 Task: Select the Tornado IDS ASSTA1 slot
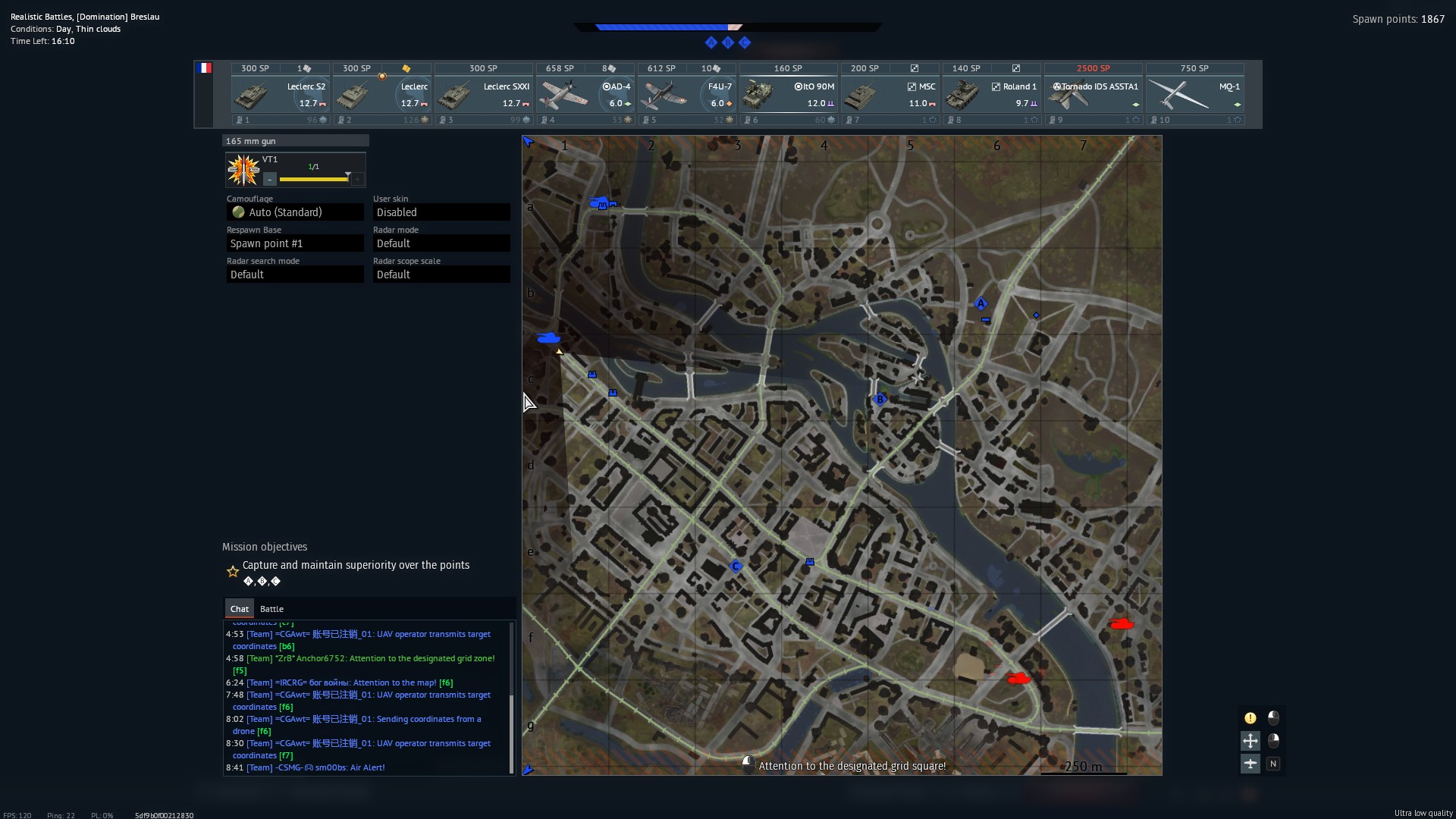point(1093,95)
